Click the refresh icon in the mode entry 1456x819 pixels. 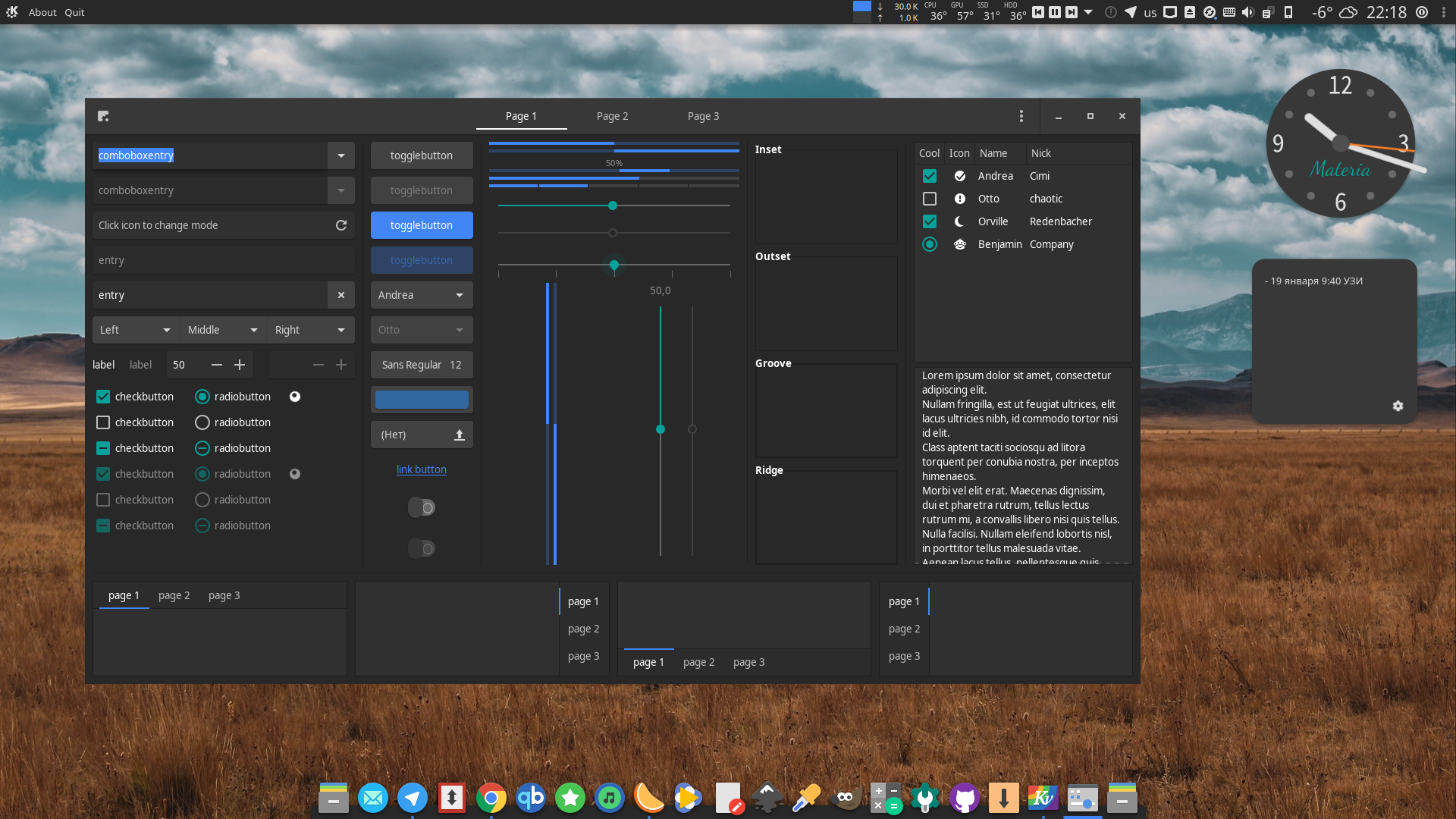pos(340,224)
